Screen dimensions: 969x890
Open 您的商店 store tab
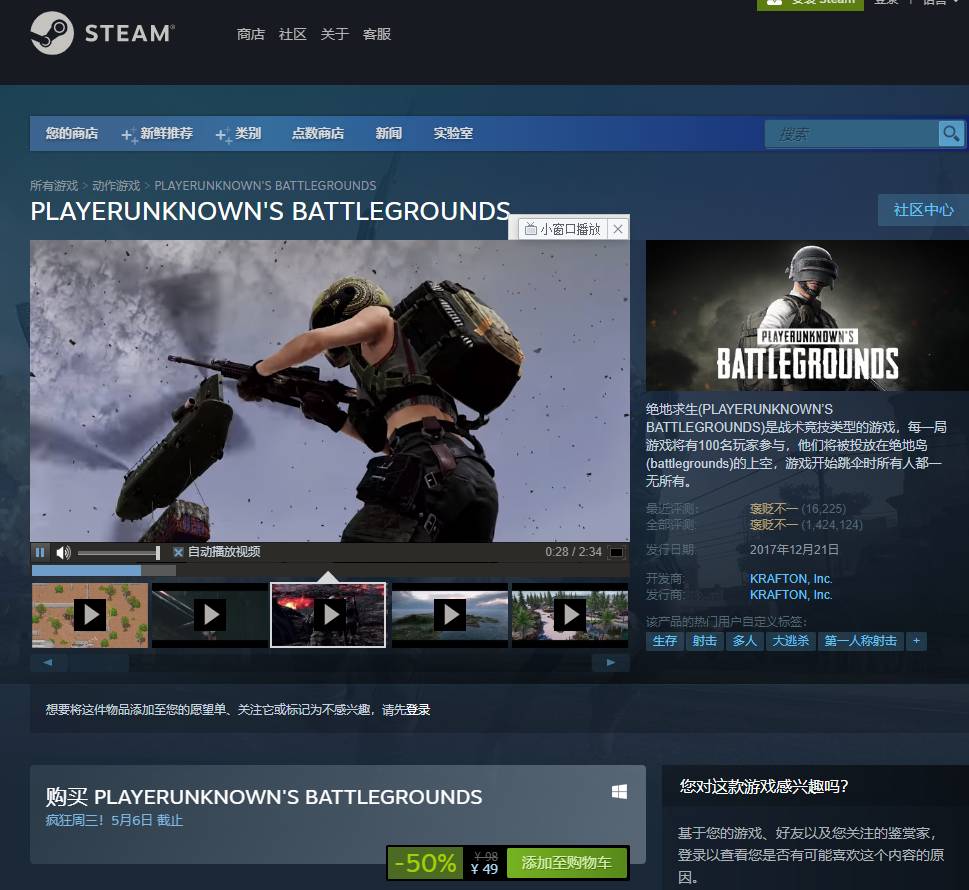(x=72, y=134)
